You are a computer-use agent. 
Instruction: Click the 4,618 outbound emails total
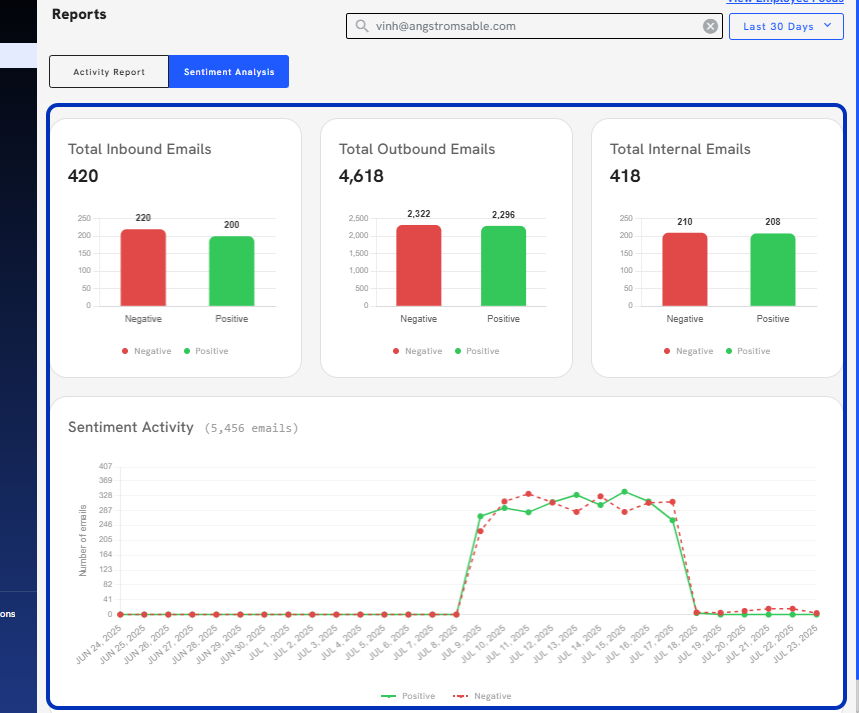tap(361, 176)
